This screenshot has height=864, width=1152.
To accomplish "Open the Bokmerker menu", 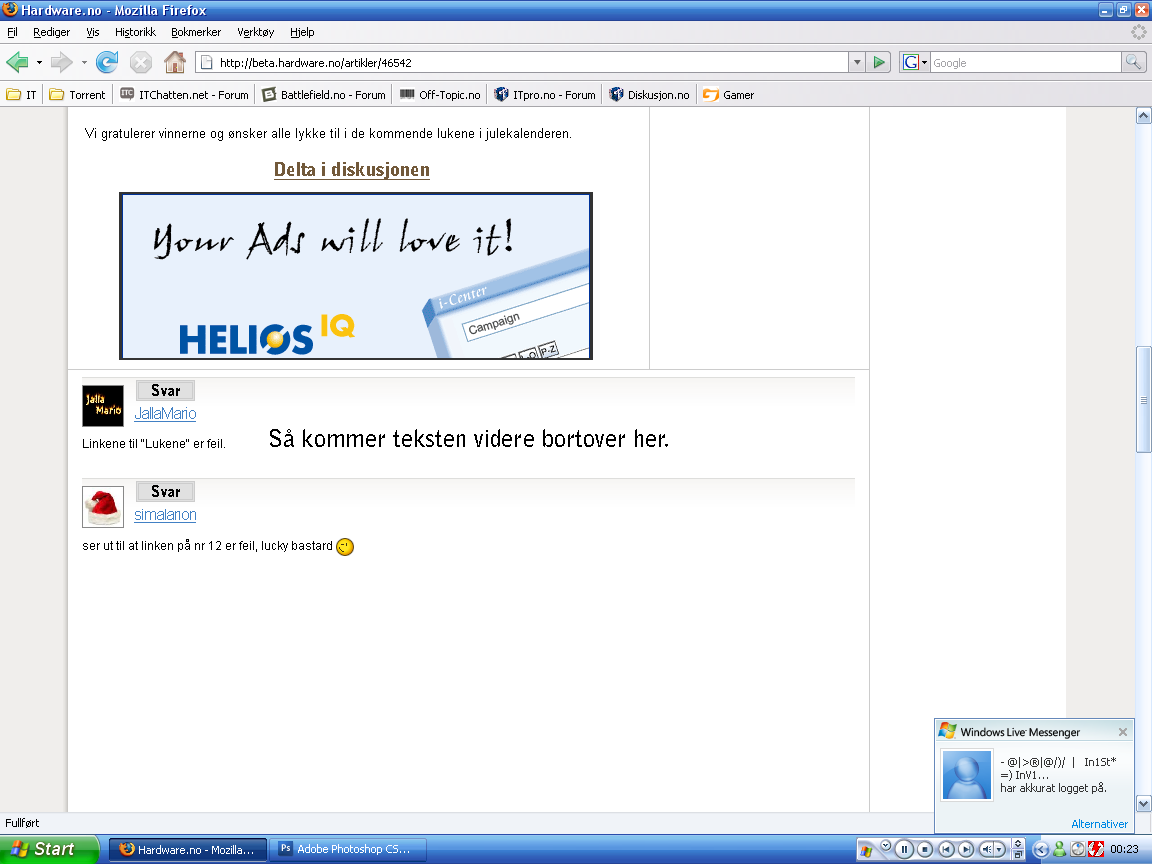I will (195, 32).
